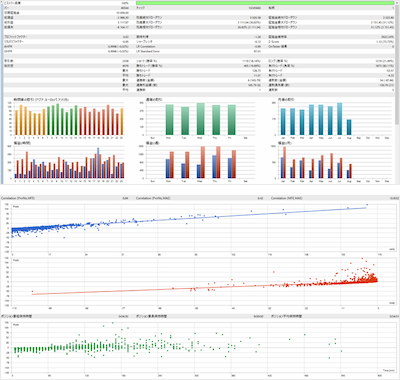Select the ヒストリー品質 row label
400x380 pixels.
12,3
